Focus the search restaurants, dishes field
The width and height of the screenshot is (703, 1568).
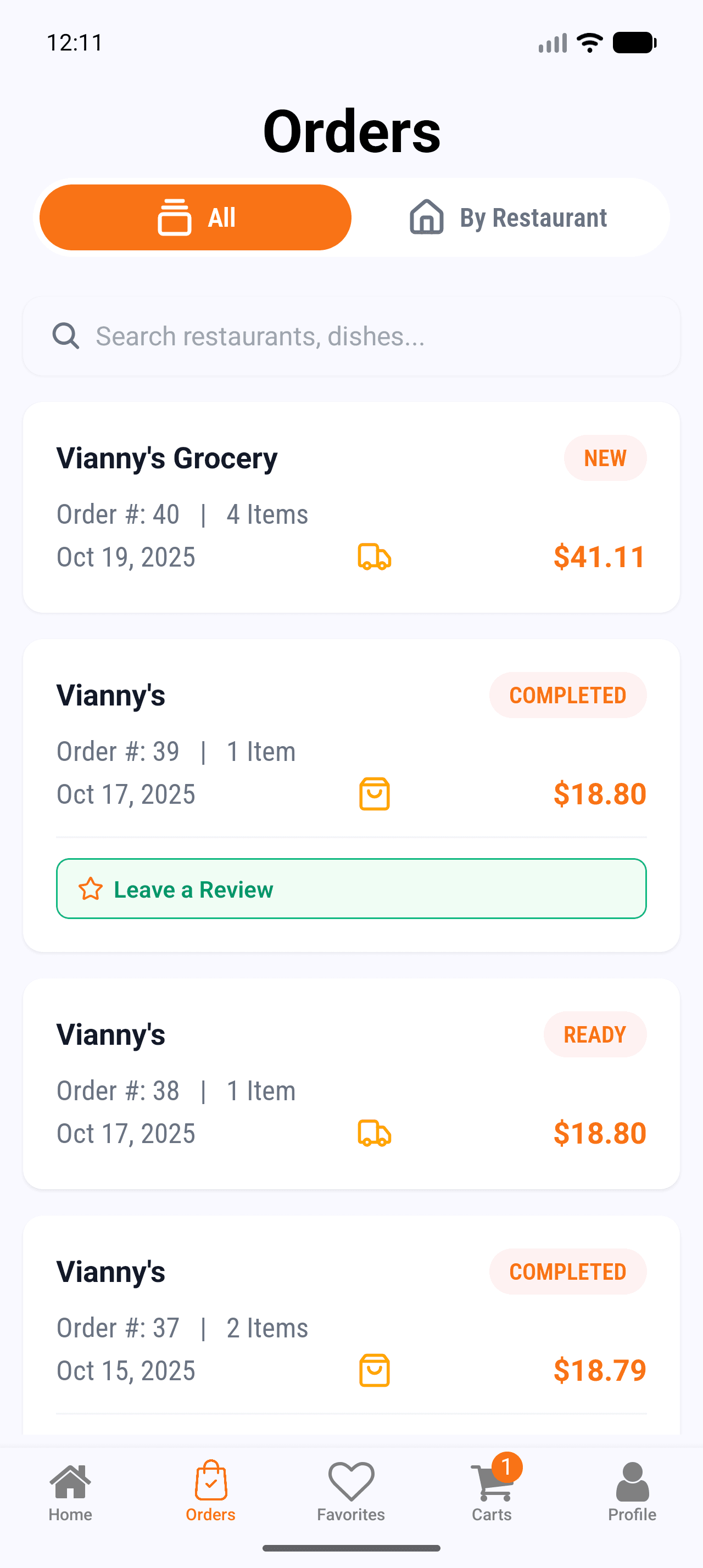[x=365, y=336]
